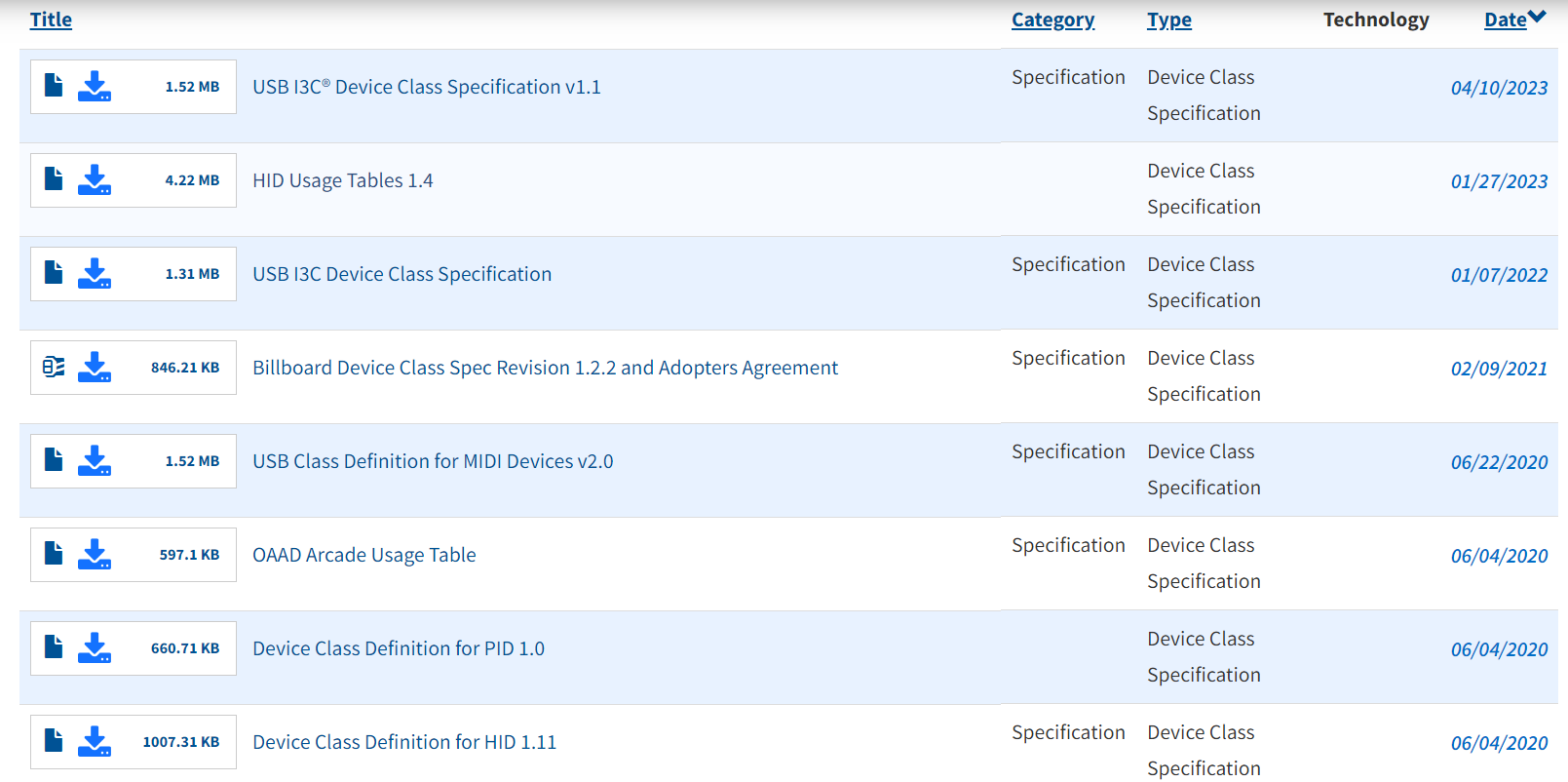Sort documents by the Type column

point(1168,20)
